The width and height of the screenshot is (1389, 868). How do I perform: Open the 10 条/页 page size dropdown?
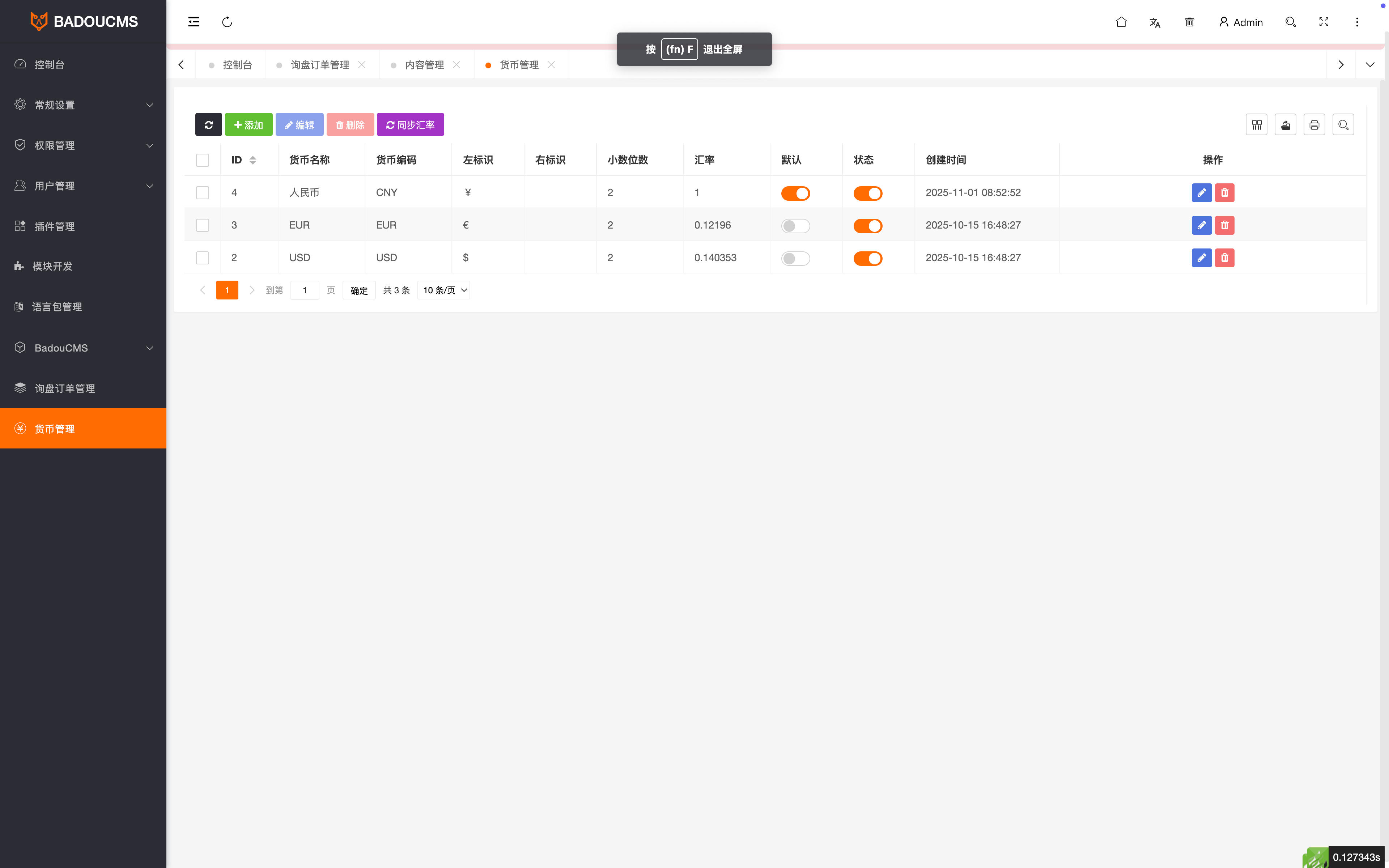click(444, 290)
